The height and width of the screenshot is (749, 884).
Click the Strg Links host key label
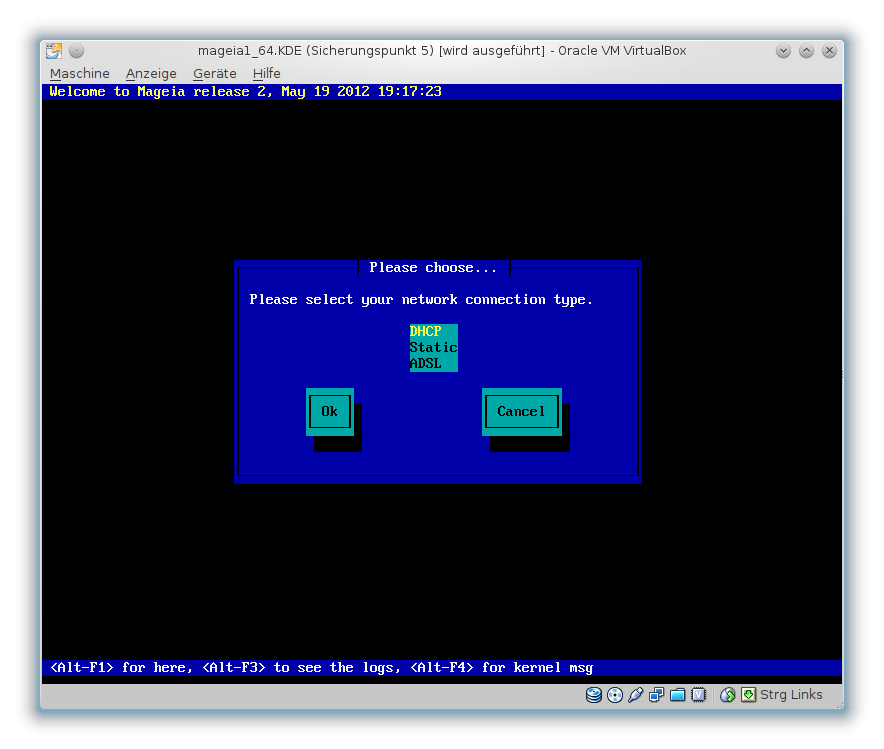tap(791, 695)
